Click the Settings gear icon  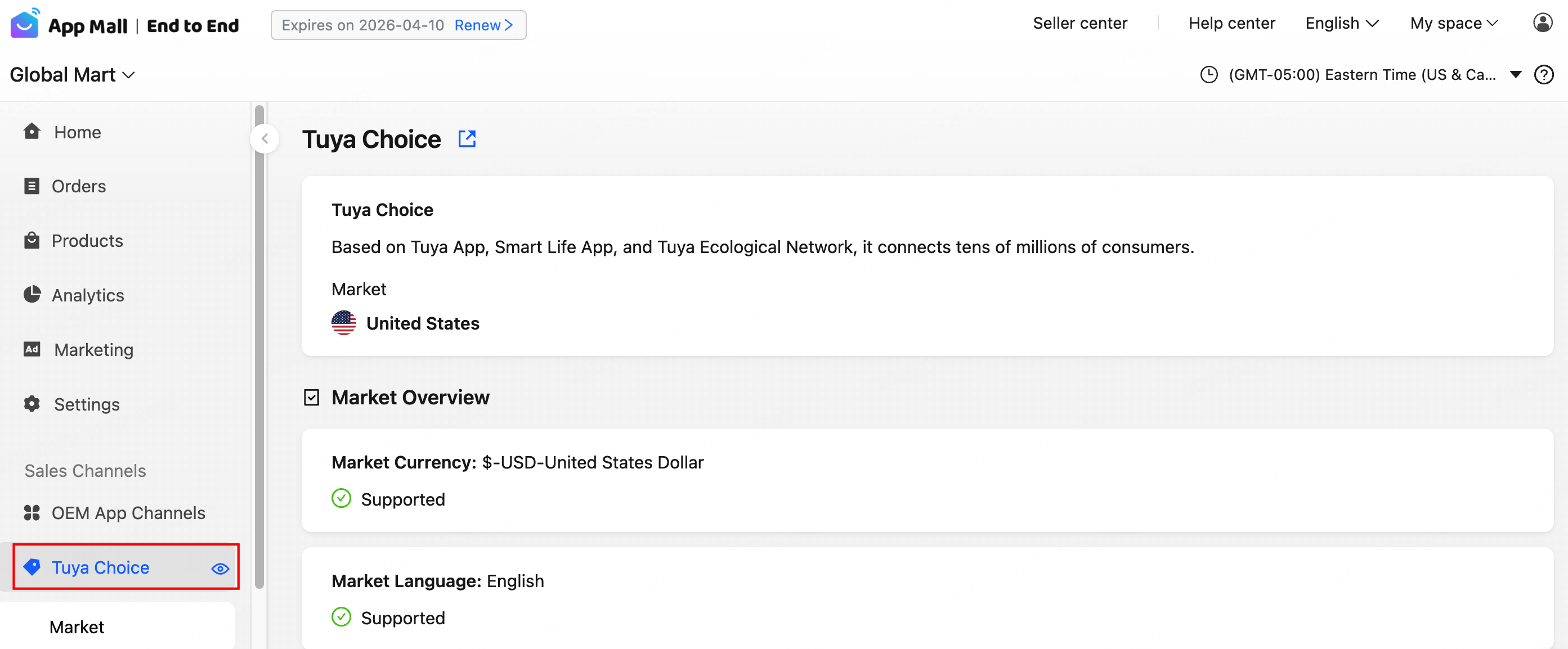[32, 403]
